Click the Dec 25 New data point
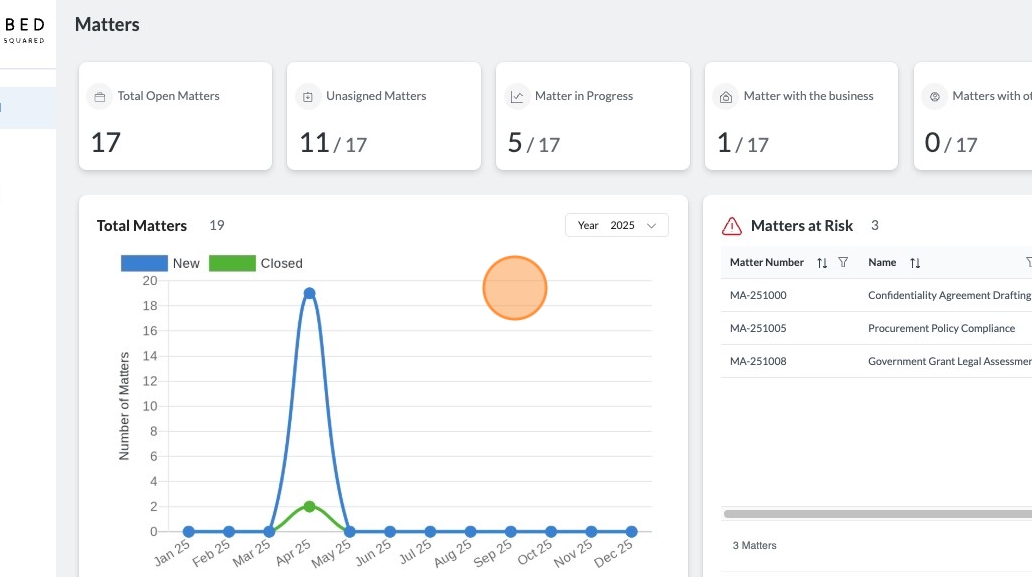The height and width of the screenshot is (577, 1032). tap(632, 532)
